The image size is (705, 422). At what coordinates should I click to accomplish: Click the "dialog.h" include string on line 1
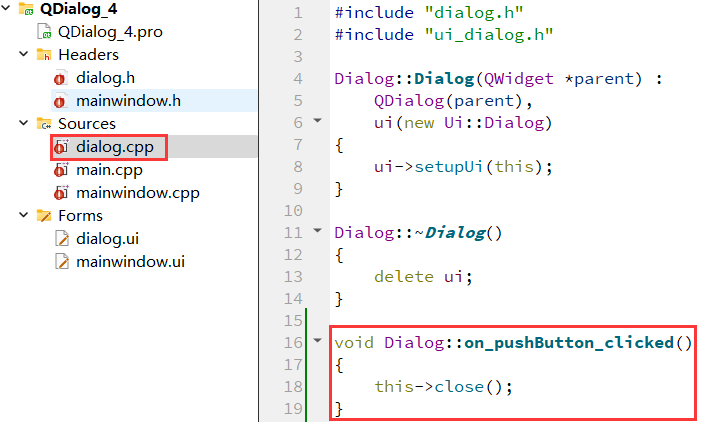pyautogui.click(x=474, y=13)
